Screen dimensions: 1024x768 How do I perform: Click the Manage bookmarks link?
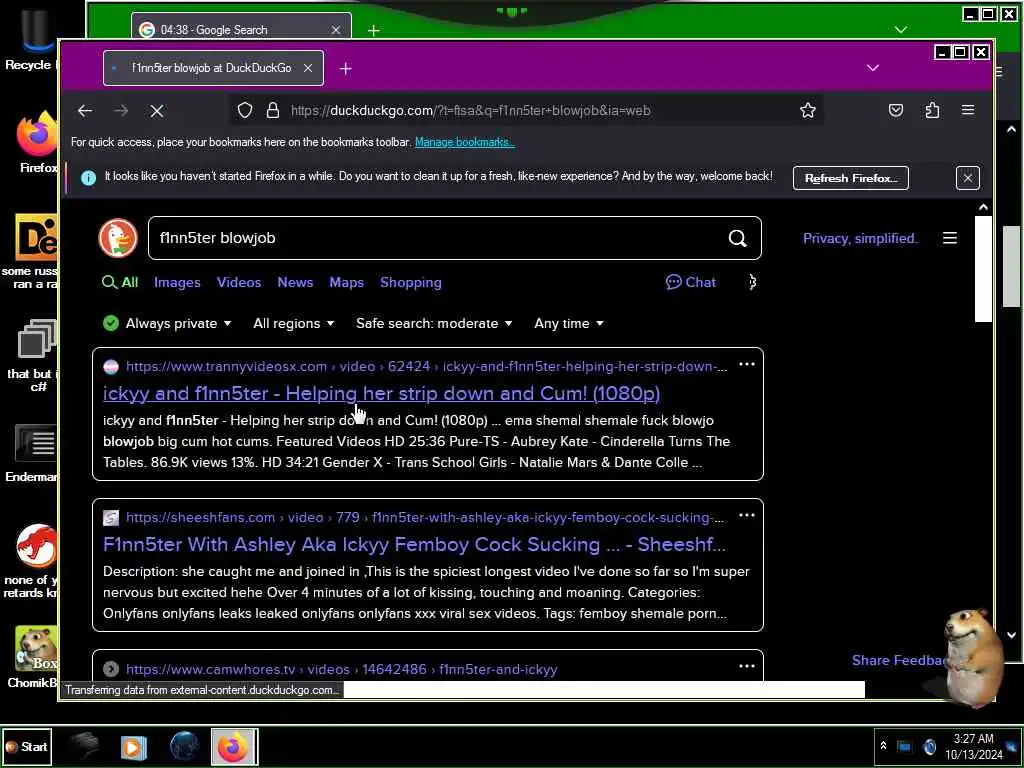464,142
